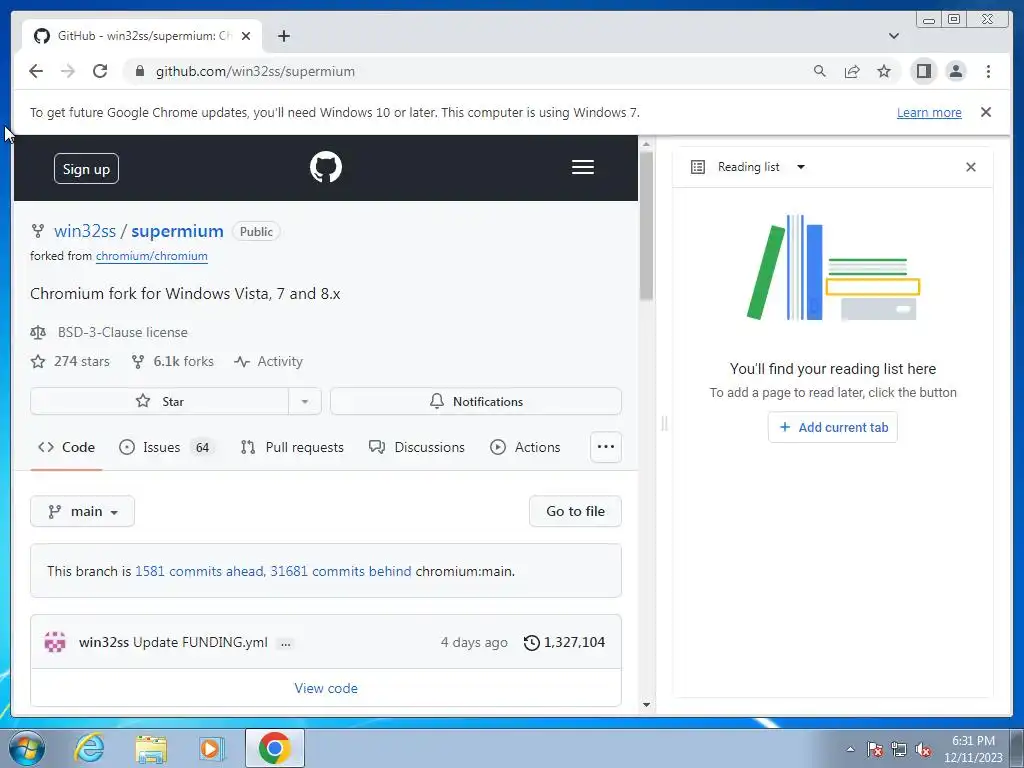Image resolution: width=1024 pixels, height=768 pixels.
Task: Show more repository tabs via ellipsis
Action: coord(605,447)
